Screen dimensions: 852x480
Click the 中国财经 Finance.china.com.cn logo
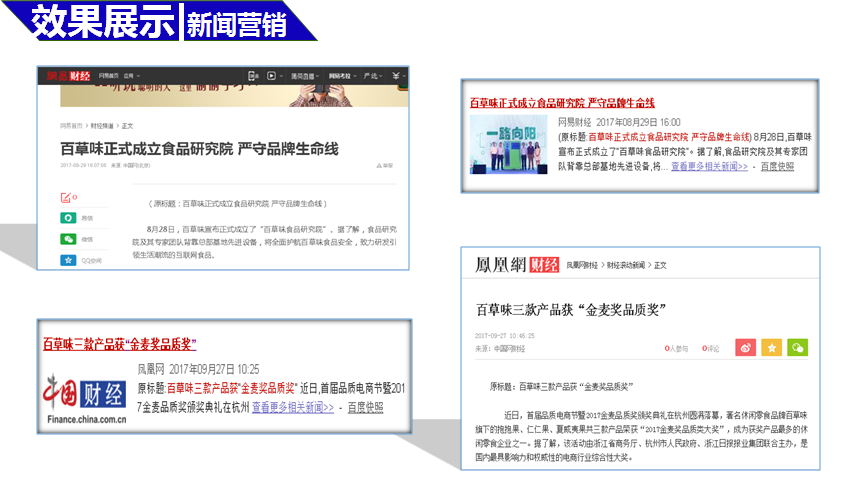[86, 398]
